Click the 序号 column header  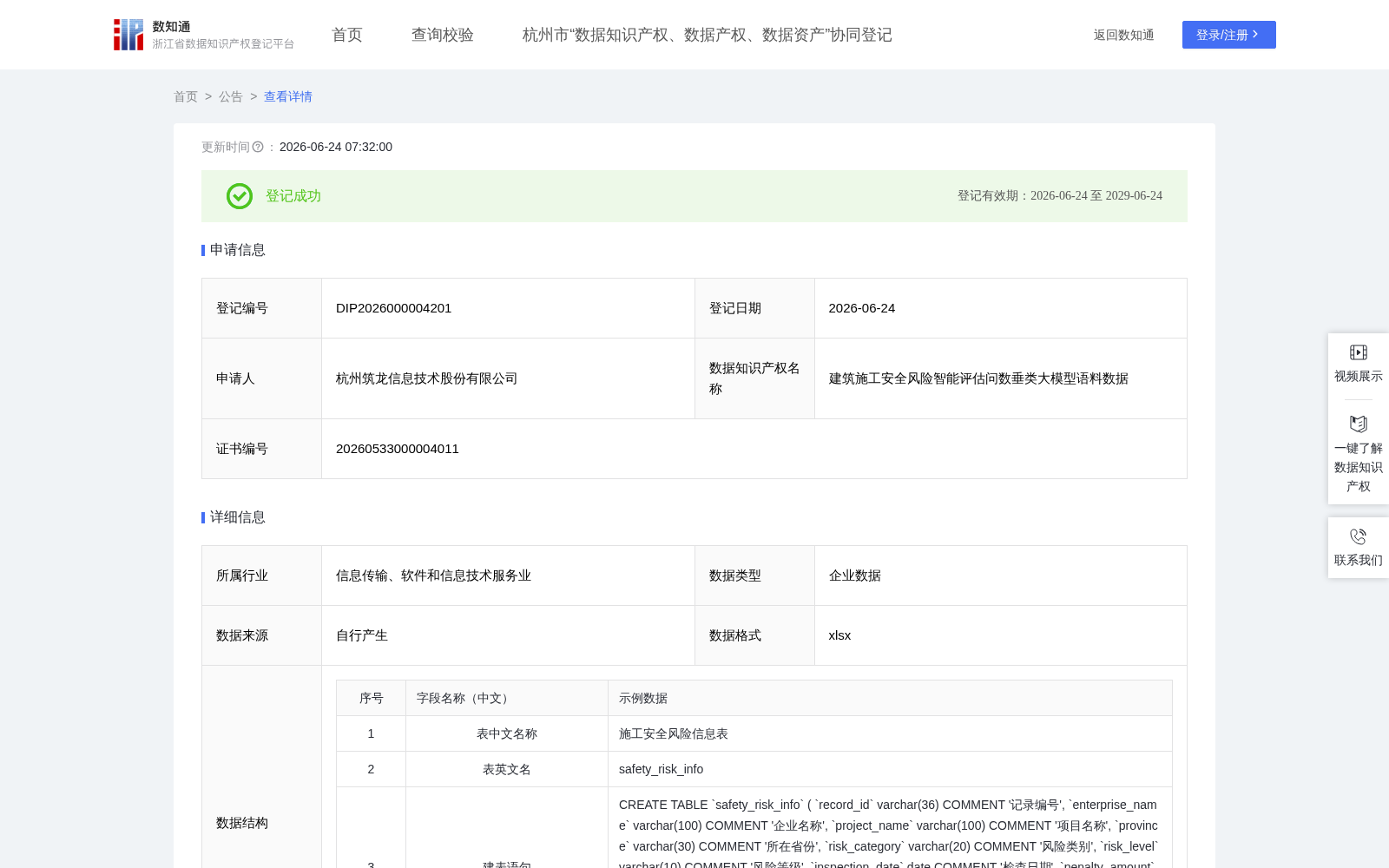372,698
